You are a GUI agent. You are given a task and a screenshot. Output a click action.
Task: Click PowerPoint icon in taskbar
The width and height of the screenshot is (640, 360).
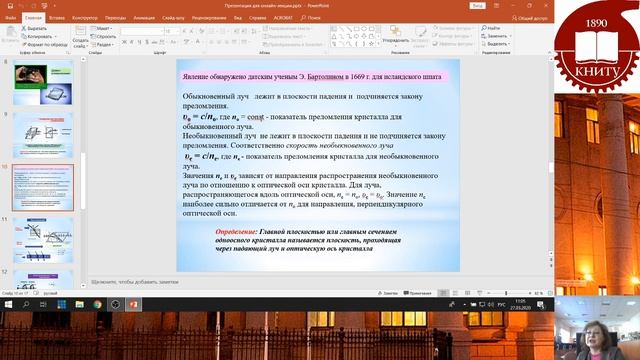(133, 304)
